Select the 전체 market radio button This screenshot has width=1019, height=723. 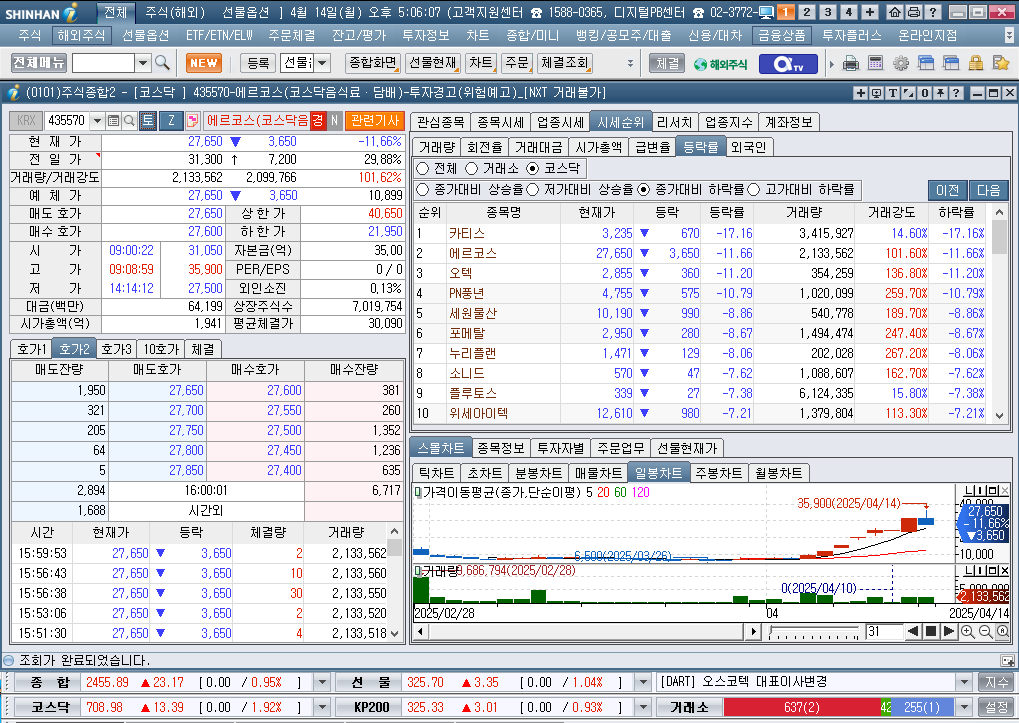422,168
